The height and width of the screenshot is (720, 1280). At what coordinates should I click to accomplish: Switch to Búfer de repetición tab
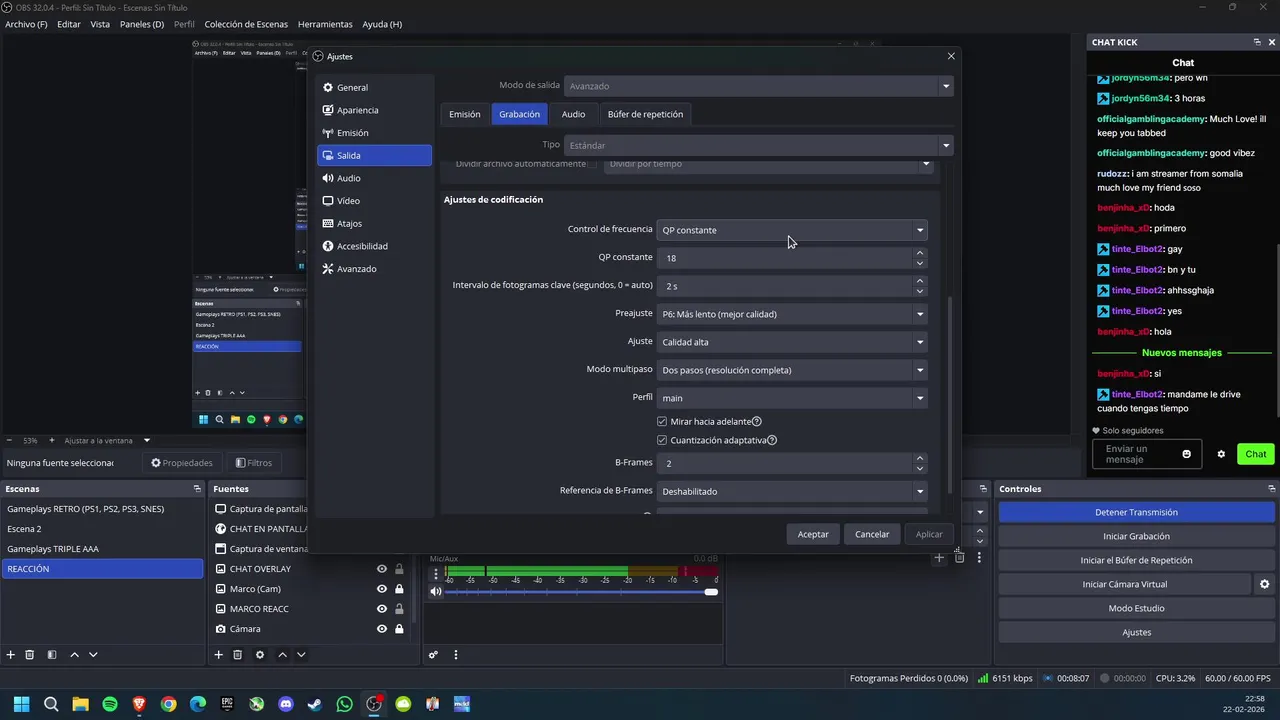tap(645, 114)
